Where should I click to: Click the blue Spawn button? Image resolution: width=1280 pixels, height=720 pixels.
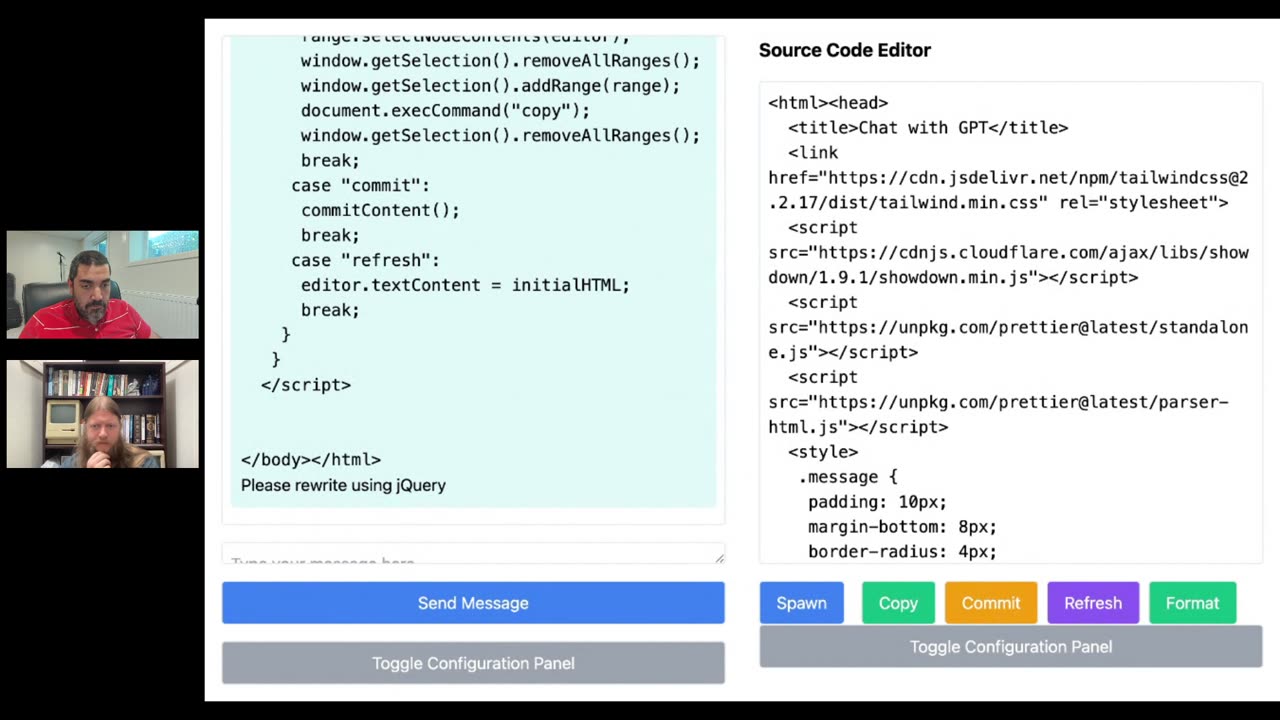802,603
